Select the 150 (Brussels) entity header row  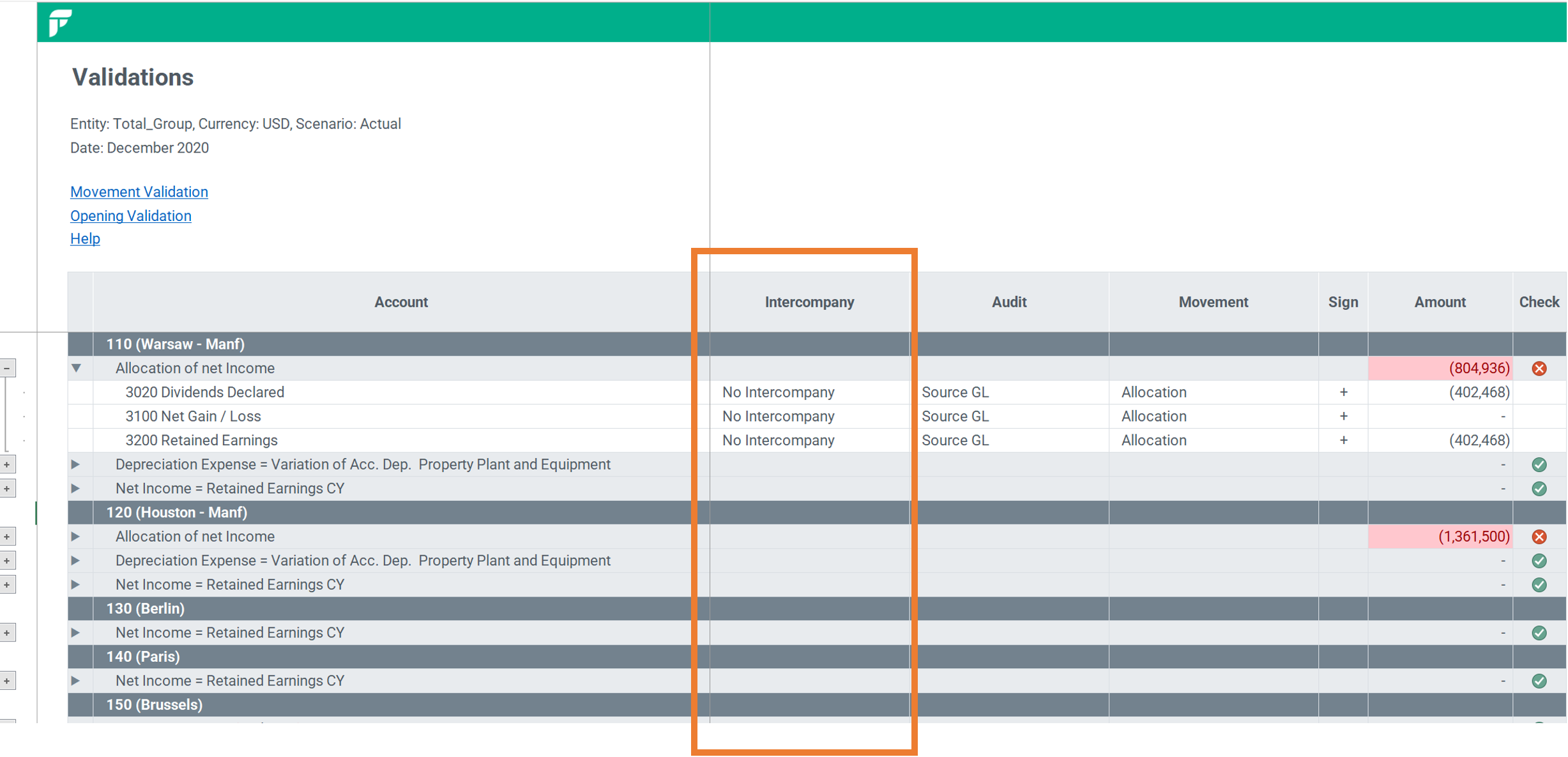(817, 705)
